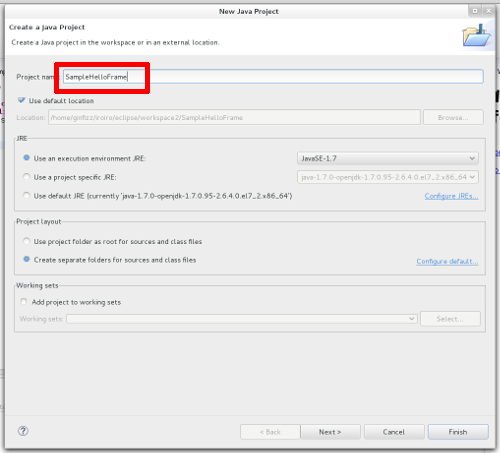This screenshot has height=453, width=500.
Task: Select Use a project specific JRE option
Action: point(27,177)
